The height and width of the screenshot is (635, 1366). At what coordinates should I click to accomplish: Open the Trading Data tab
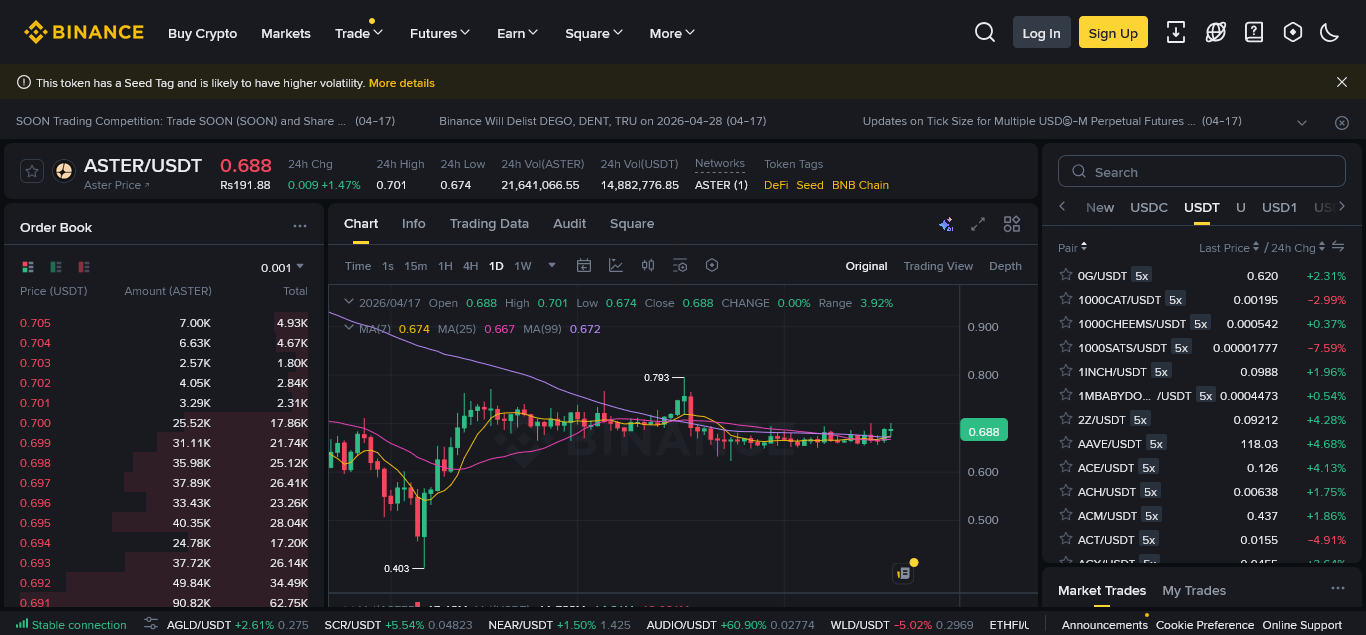click(489, 223)
